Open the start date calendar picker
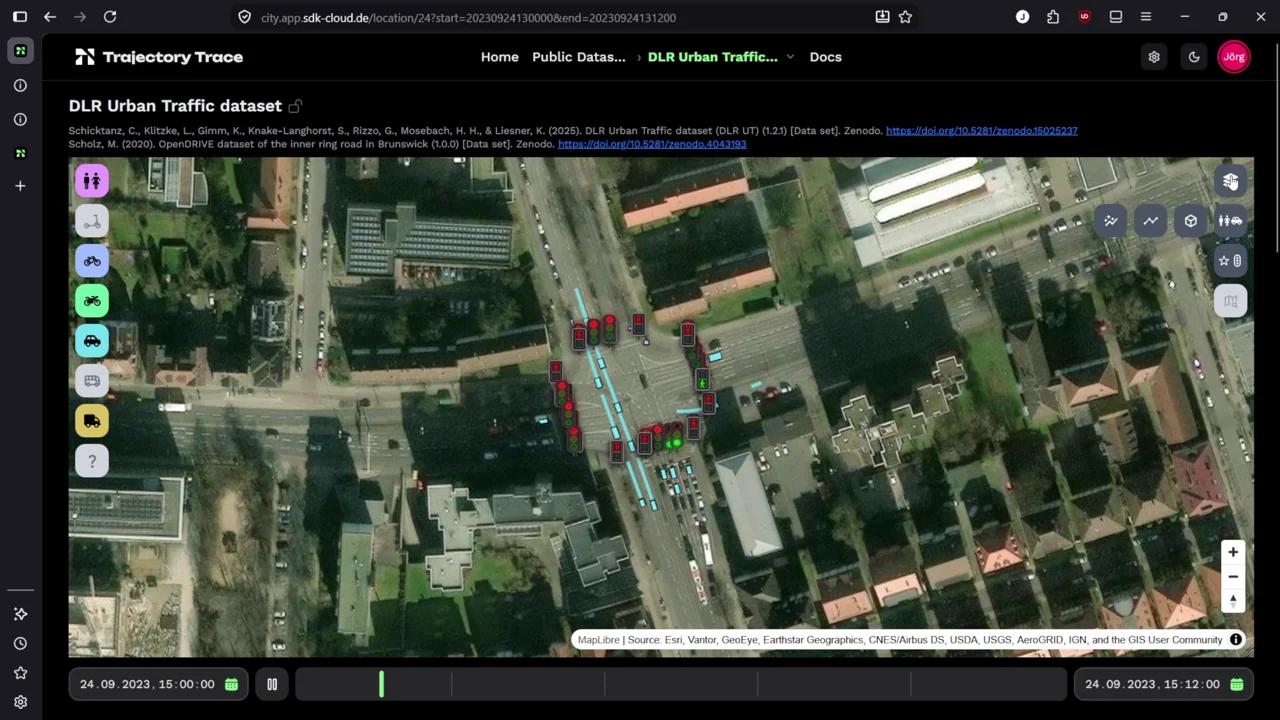Viewport: 1280px width, 720px height. click(231, 684)
